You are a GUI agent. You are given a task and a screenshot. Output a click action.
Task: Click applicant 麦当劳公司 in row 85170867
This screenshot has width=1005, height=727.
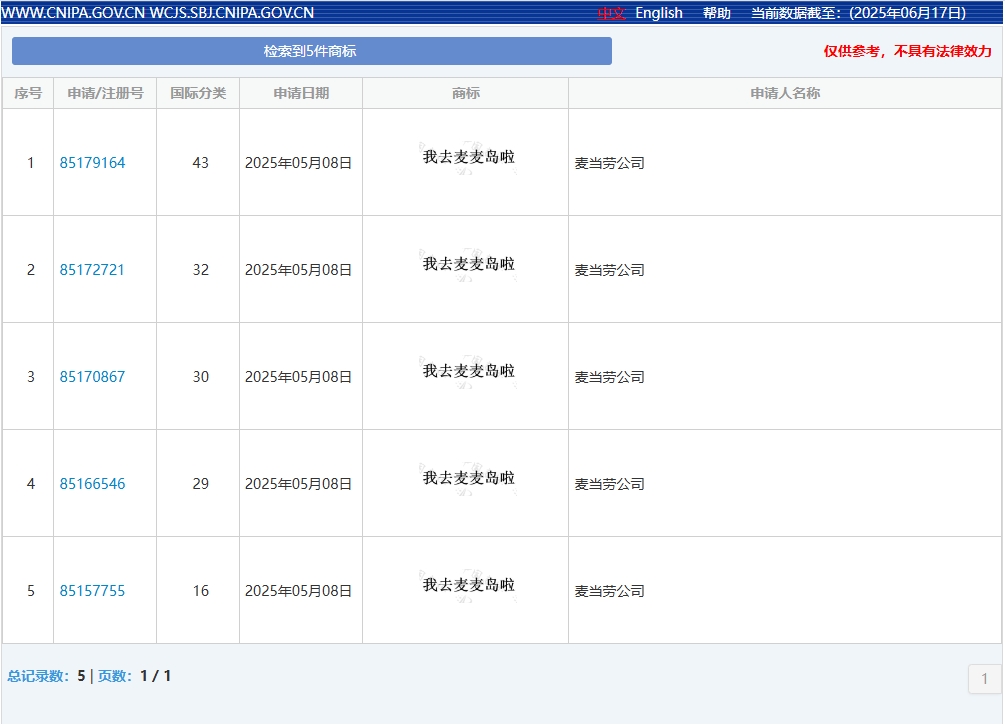(610, 378)
